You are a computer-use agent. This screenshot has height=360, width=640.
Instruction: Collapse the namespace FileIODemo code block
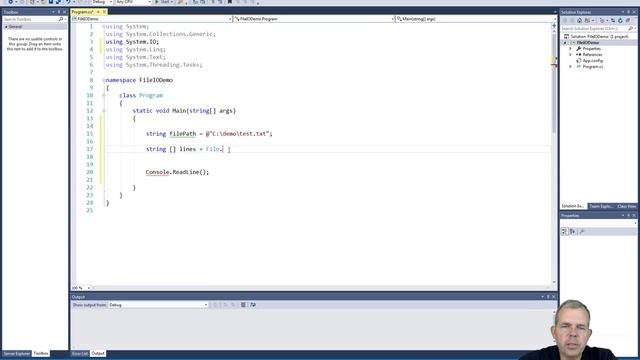coord(104,80)
